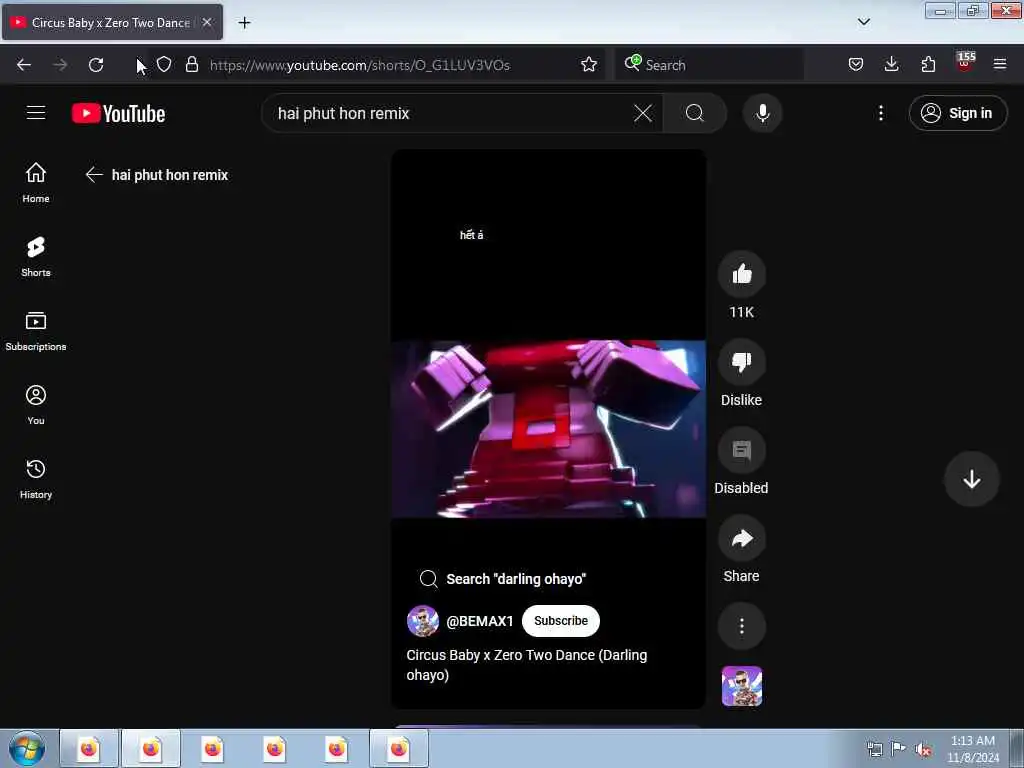Close the Circus Baby tab

[x=206, y=22]
